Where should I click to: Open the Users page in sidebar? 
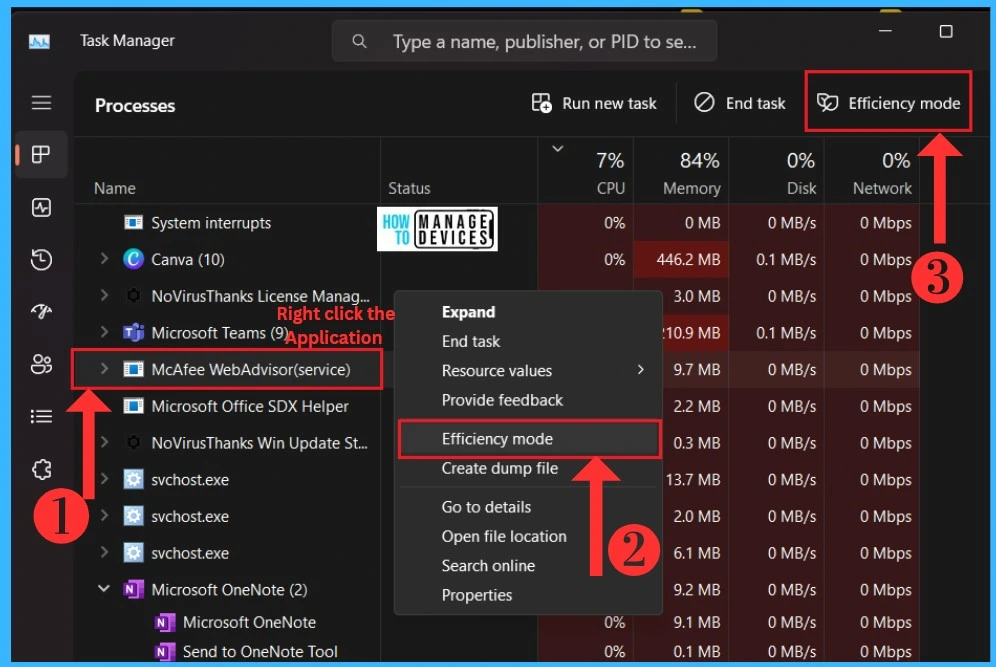[41, 364]
